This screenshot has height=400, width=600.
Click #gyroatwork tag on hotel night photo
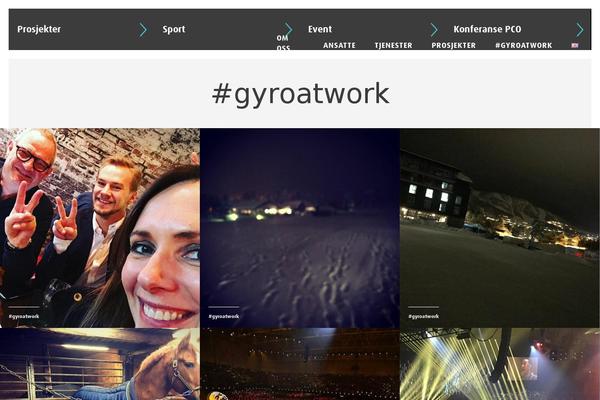(x=424, y=316)
